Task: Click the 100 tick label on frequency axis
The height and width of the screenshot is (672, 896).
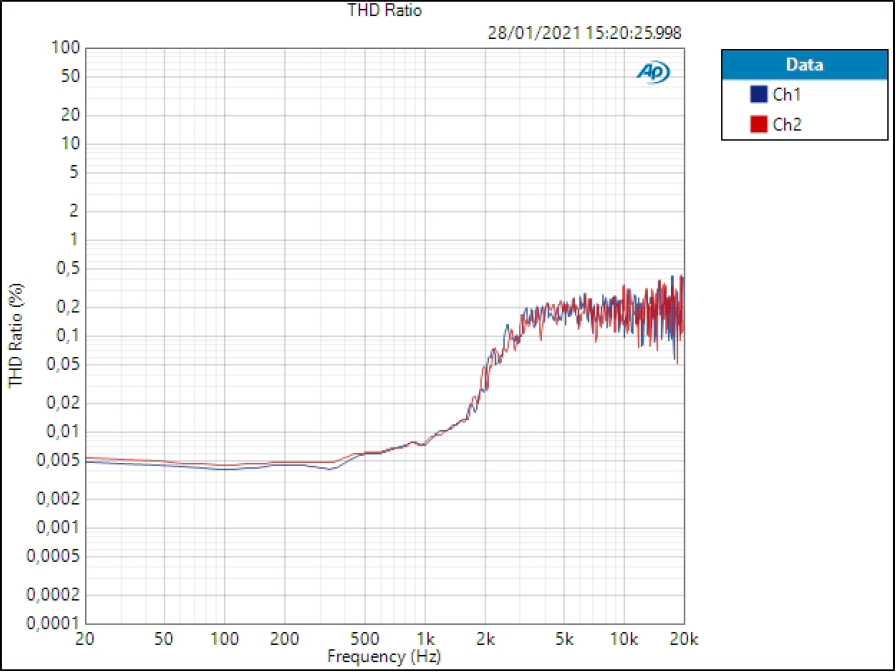Action: (x=225, y=639)
